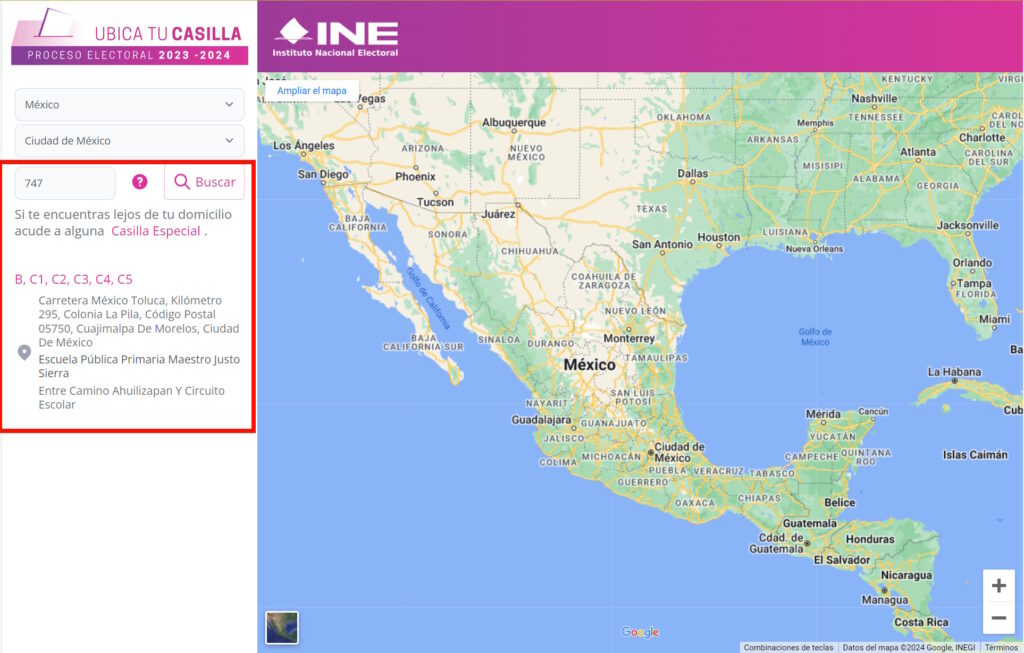Switch to satellite view via the map inset thumbnail
The image size is (1024, 653).
[x=281, y=628]
